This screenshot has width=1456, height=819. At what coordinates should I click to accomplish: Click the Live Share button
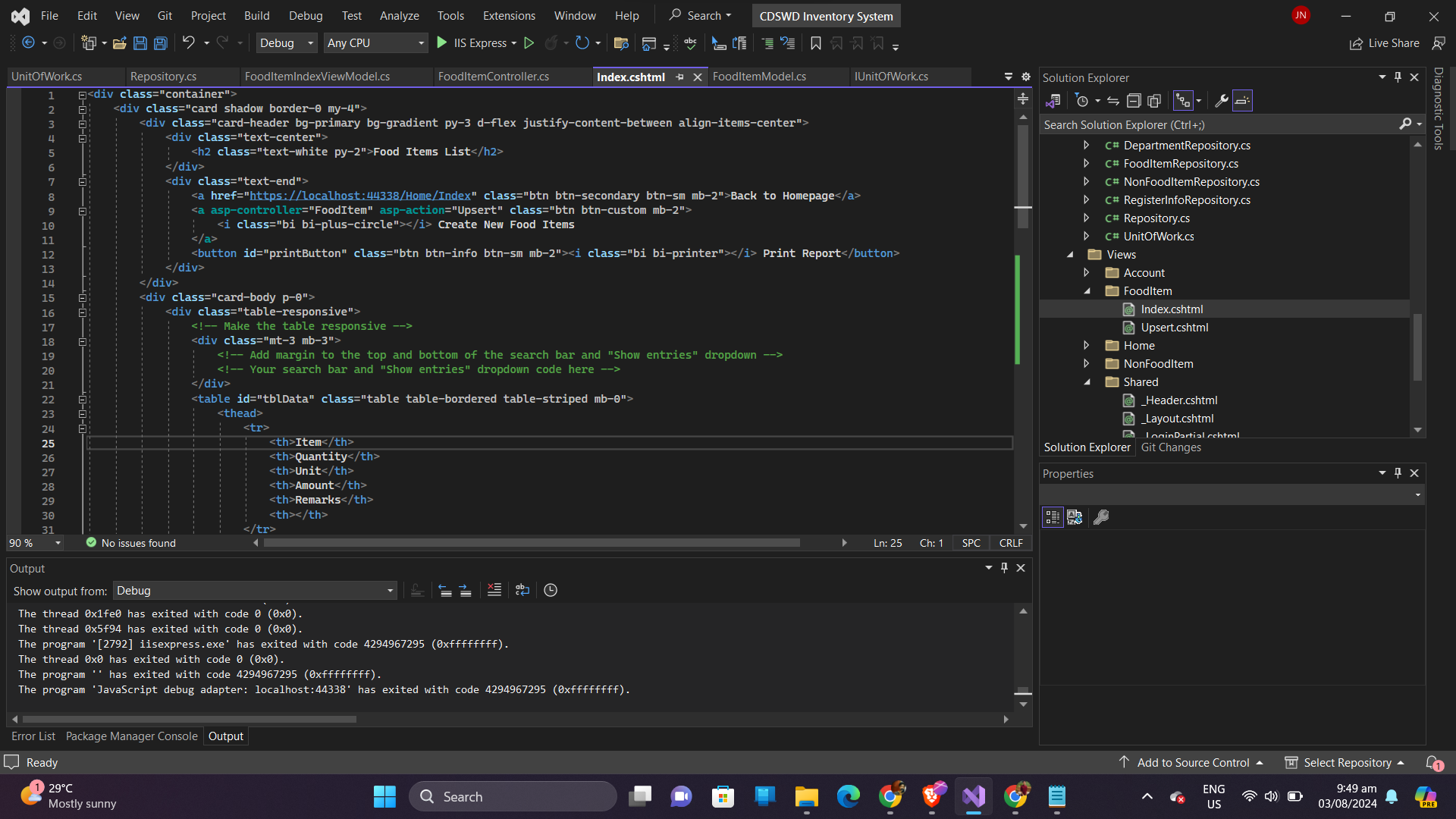coord(1384,43)
